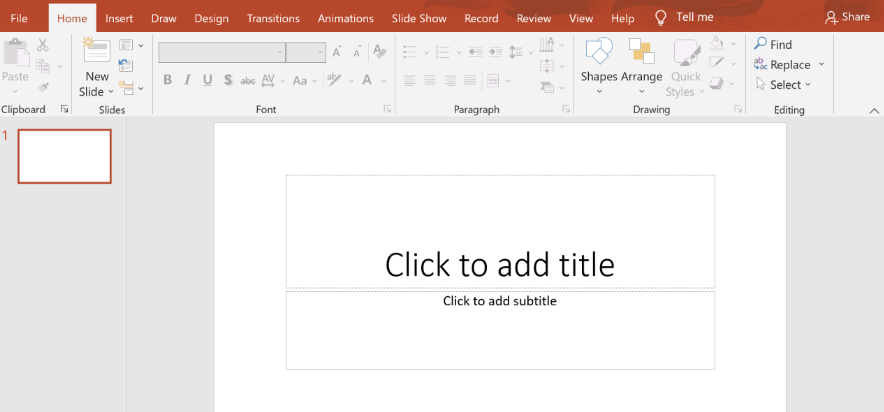
Task: Click the Share button
Action: point(847,17)
